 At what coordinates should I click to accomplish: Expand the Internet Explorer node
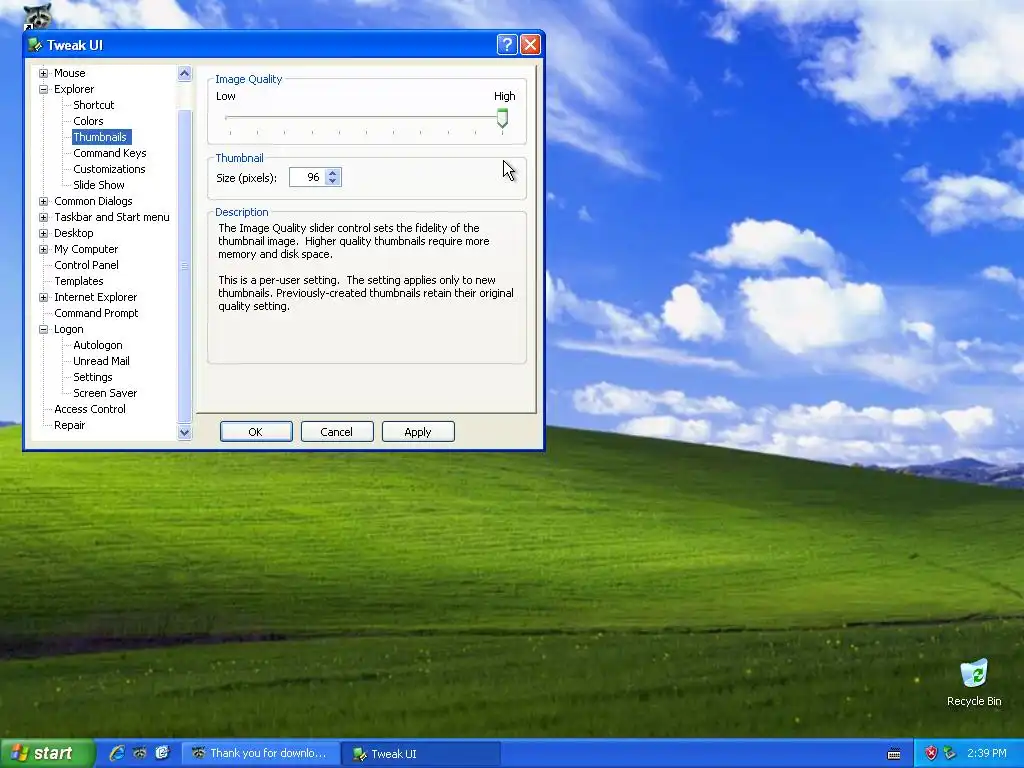click(x=44, y=297)
